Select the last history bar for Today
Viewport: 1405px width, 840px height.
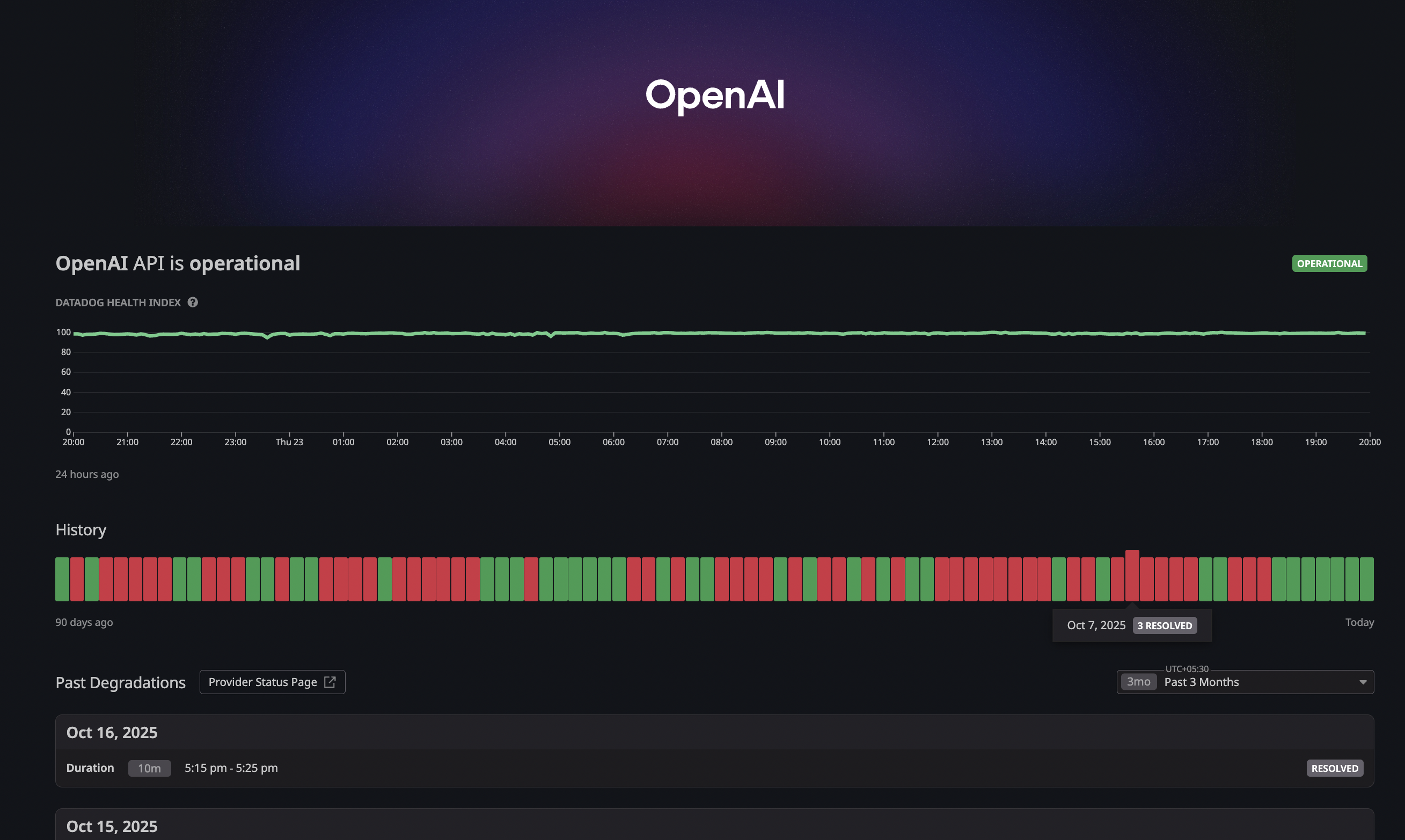(1366, 579)
